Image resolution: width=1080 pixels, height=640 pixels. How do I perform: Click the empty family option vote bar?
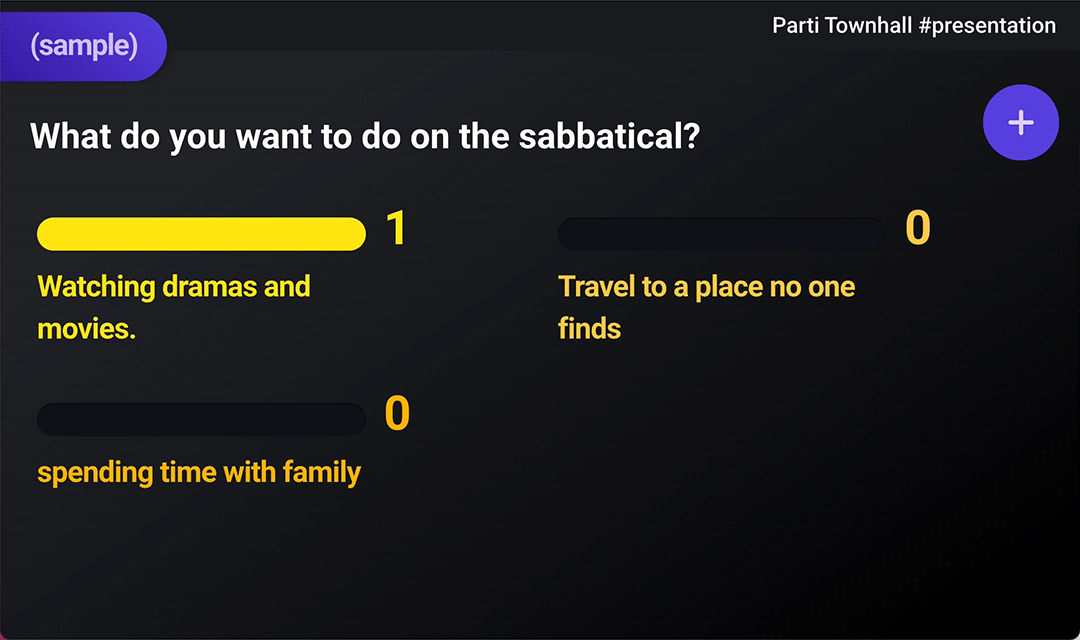pos(201,420)
